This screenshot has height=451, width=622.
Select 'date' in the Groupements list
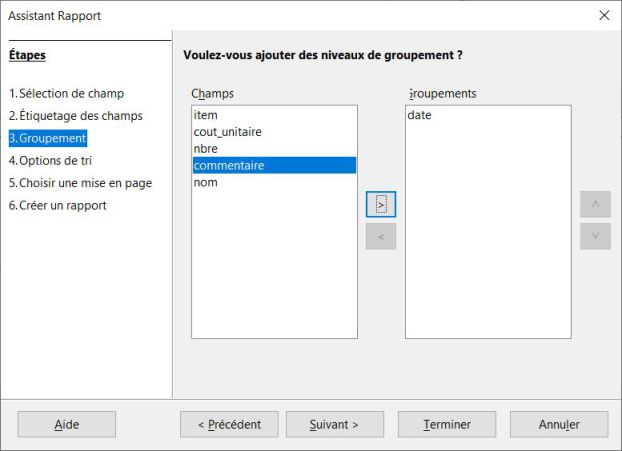click(420, 116)
